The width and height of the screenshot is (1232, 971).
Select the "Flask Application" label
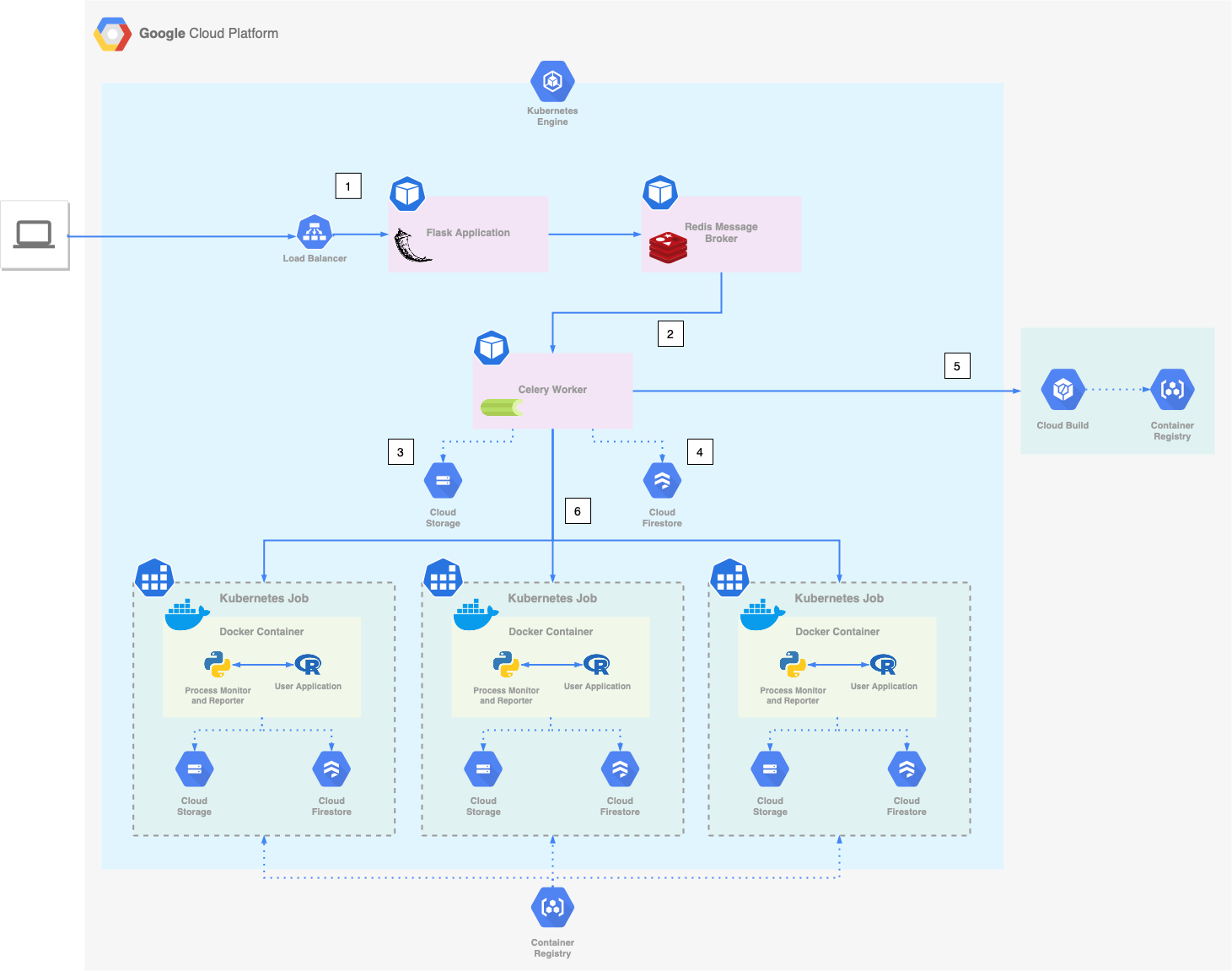(468, 233)
